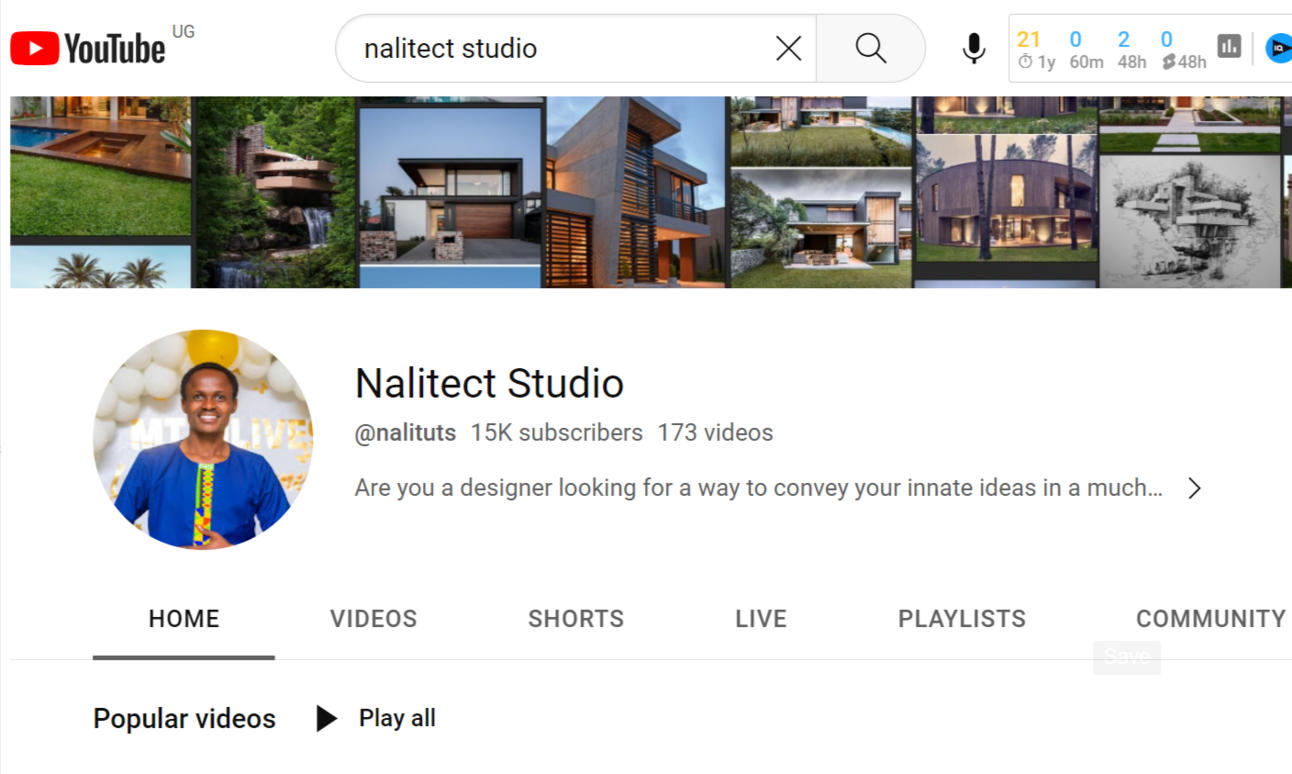Start a voice search with the microphone icon

point(972,47)
